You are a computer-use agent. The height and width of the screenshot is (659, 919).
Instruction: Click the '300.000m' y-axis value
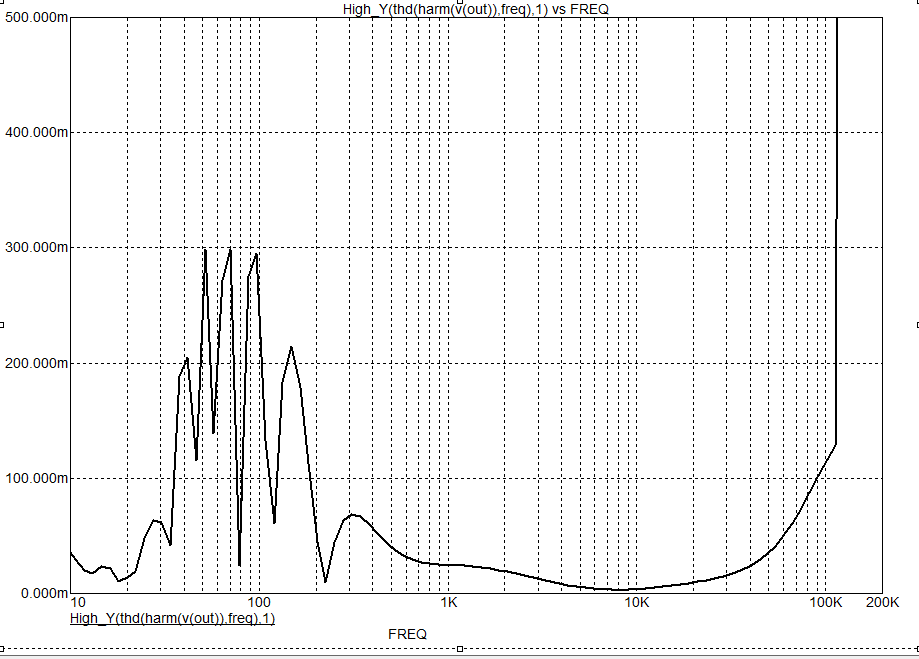coord(36,247)
